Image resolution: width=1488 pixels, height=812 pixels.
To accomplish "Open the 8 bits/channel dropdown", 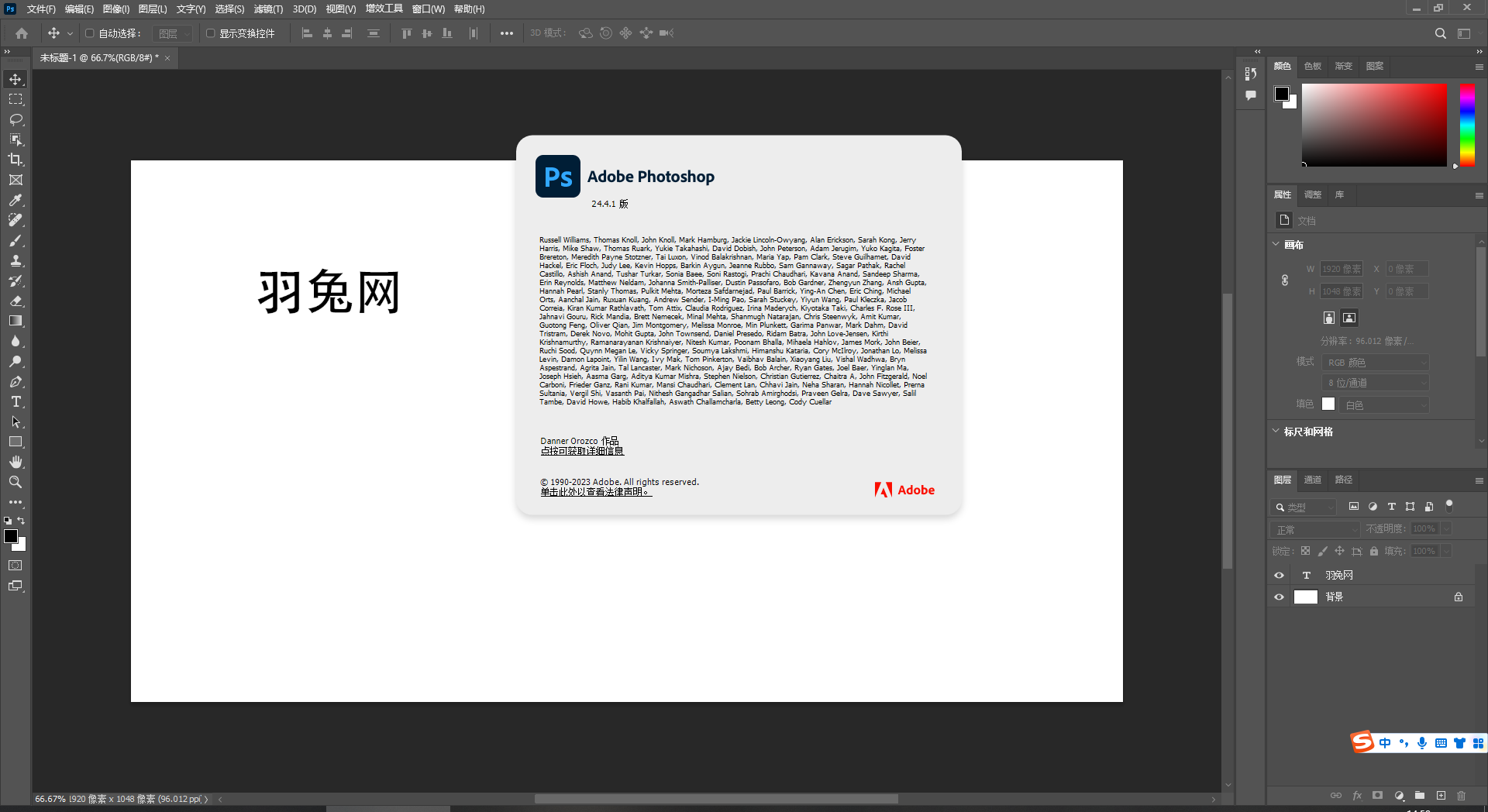I will (x=1376, y=383).
